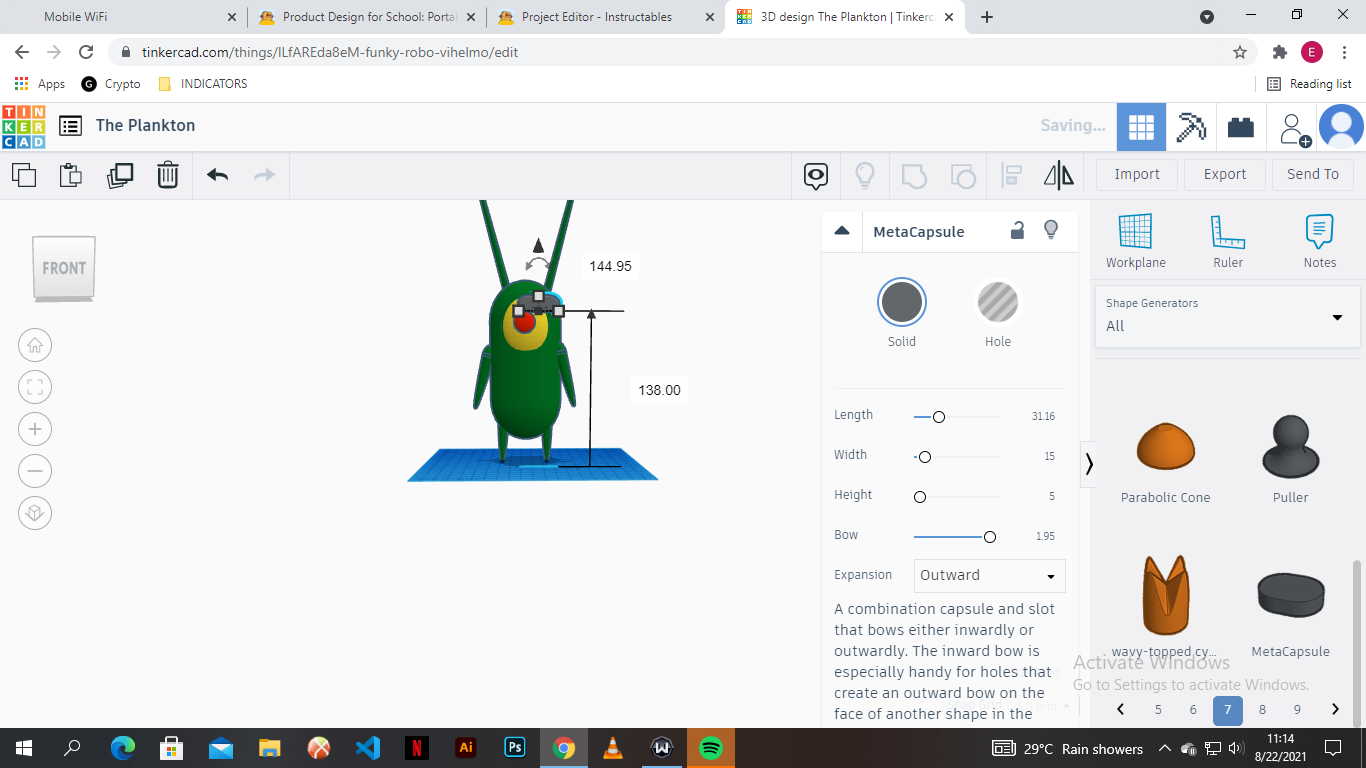Toggle the MetaCapsule lock icon
The image size is (1366, 768).
[1017, 231]
